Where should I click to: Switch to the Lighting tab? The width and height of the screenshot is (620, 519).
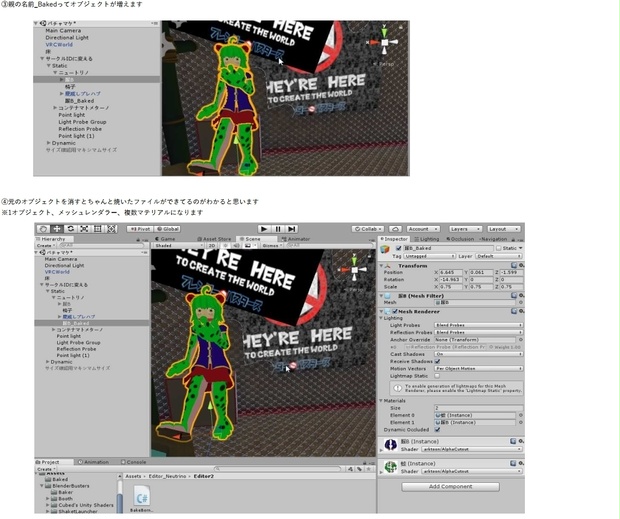pos(427,239)
